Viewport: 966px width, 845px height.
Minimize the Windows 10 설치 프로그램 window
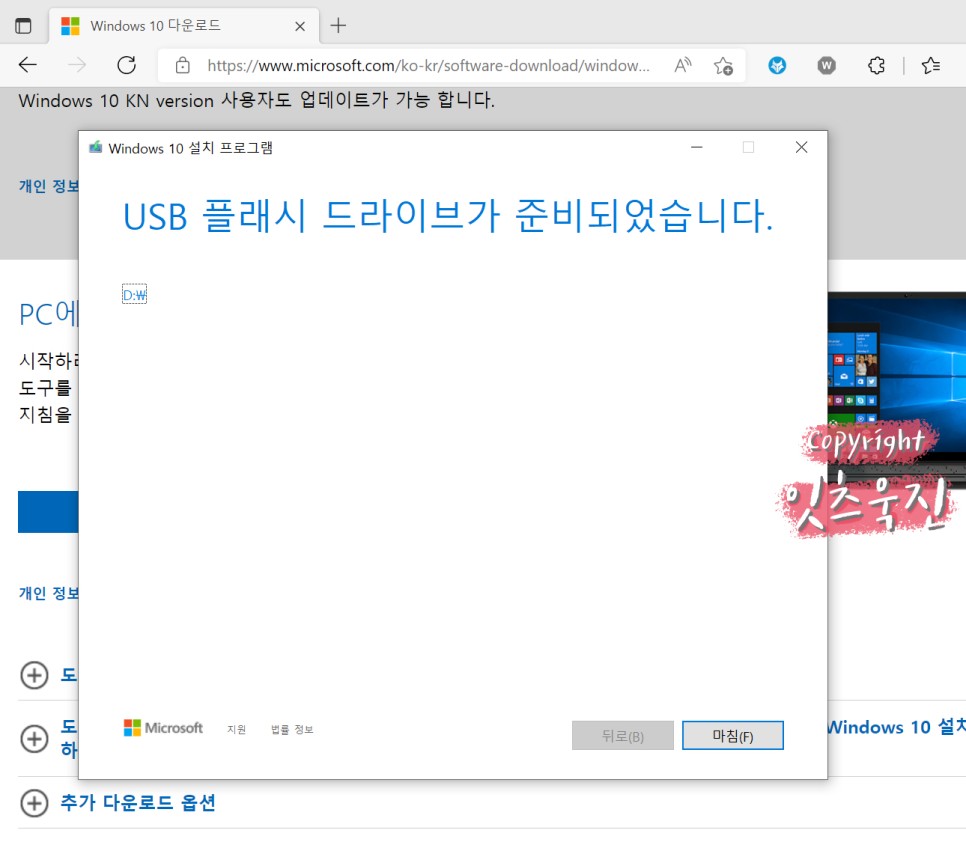pos(696,147)
